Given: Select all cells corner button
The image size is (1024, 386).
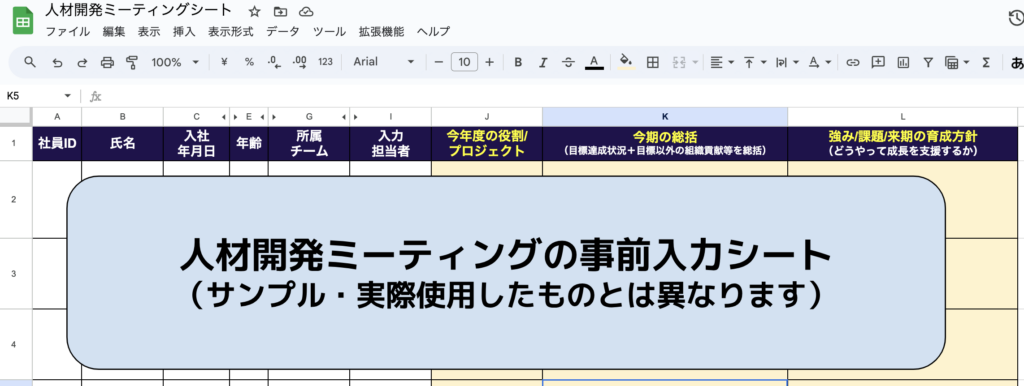Looking at the screenshot, I should point(16,116).
